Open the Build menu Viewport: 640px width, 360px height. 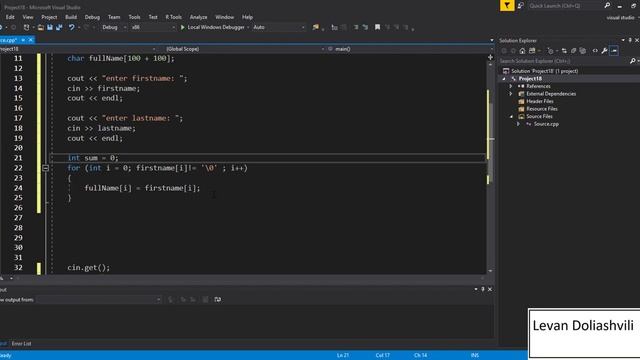pyautogui.click(x=71, y=17)
